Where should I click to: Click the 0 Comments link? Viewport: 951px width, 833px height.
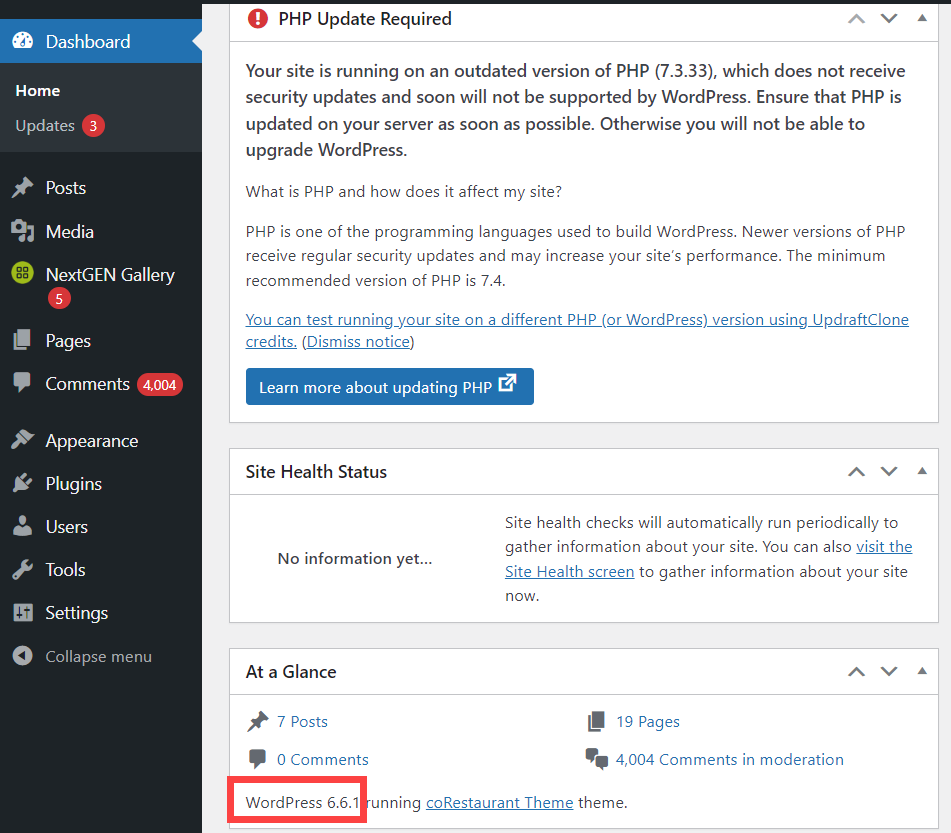click(323, 760)
